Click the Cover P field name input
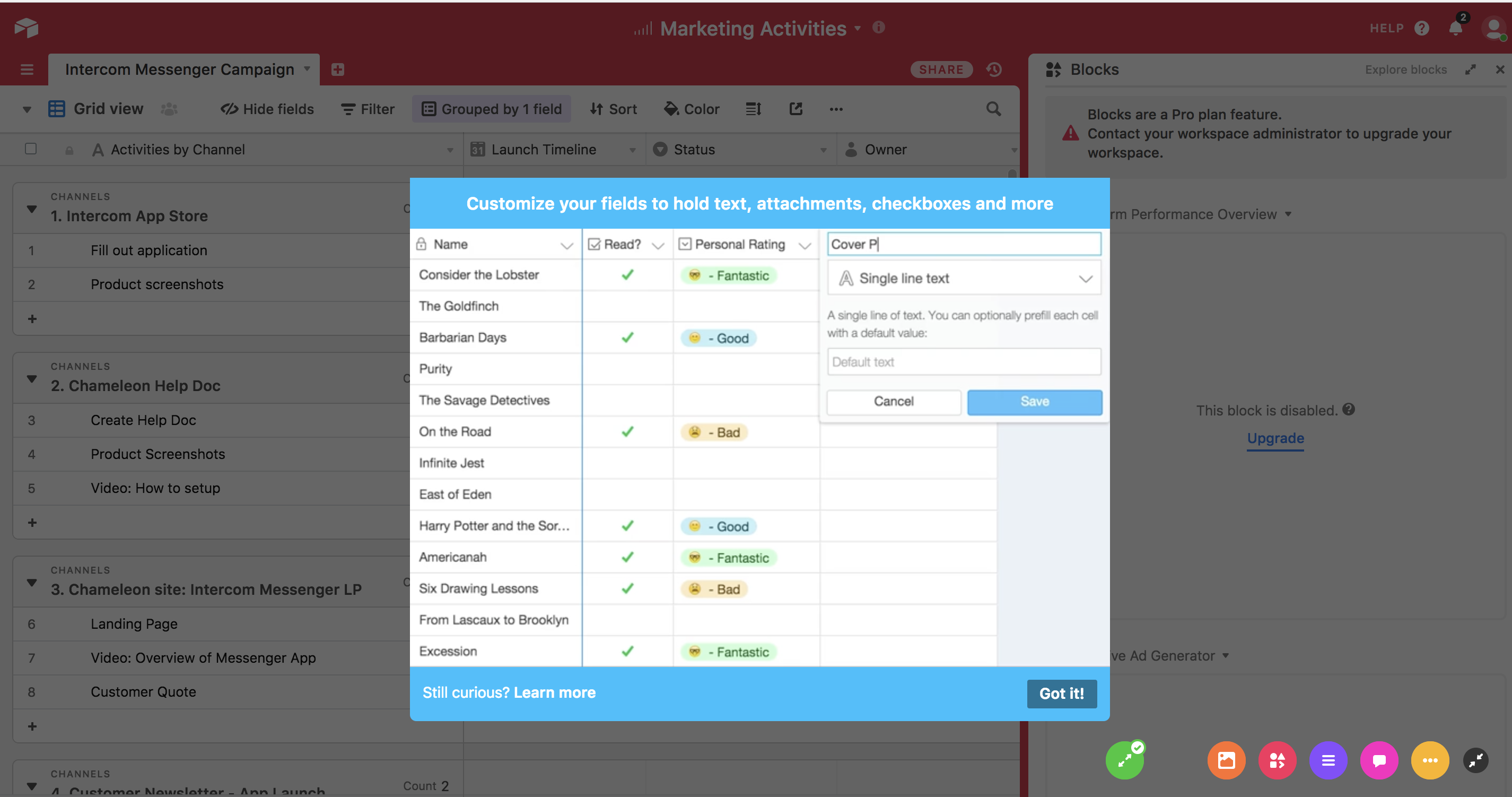The width and height of the screenshot is (1512, 797). tap(964, 244)
